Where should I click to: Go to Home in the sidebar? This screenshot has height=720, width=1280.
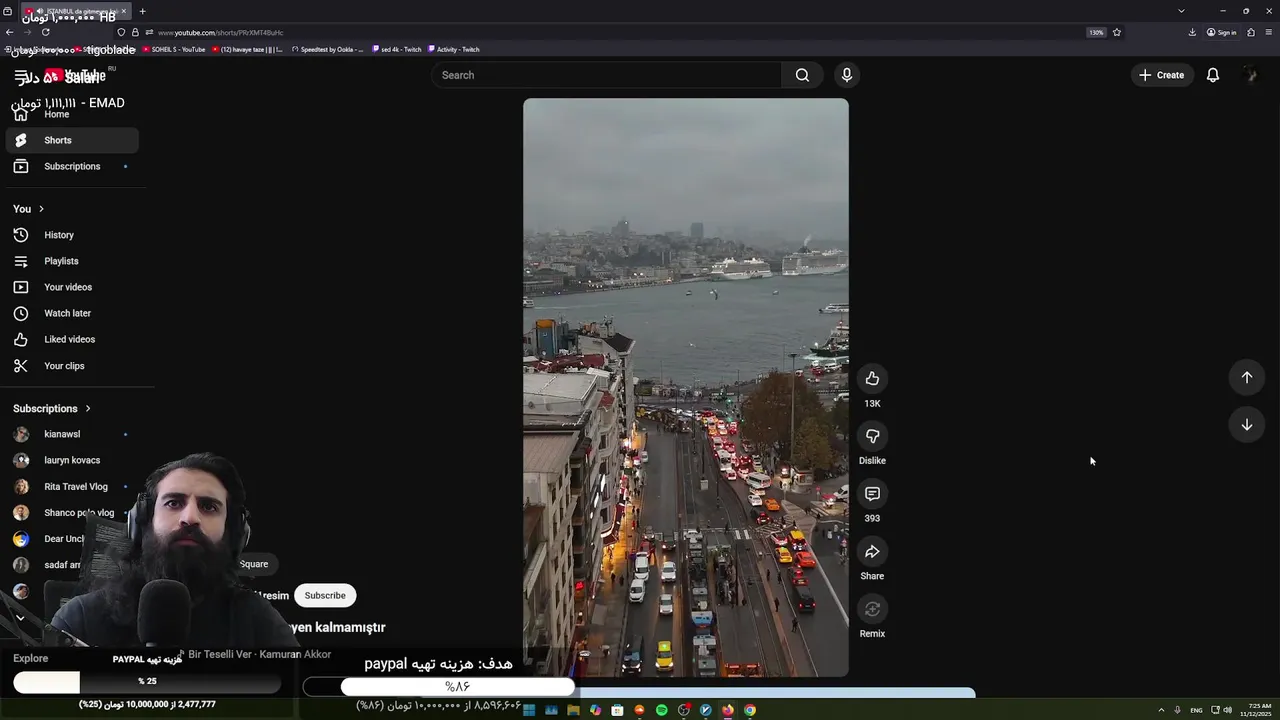(72, 114)
